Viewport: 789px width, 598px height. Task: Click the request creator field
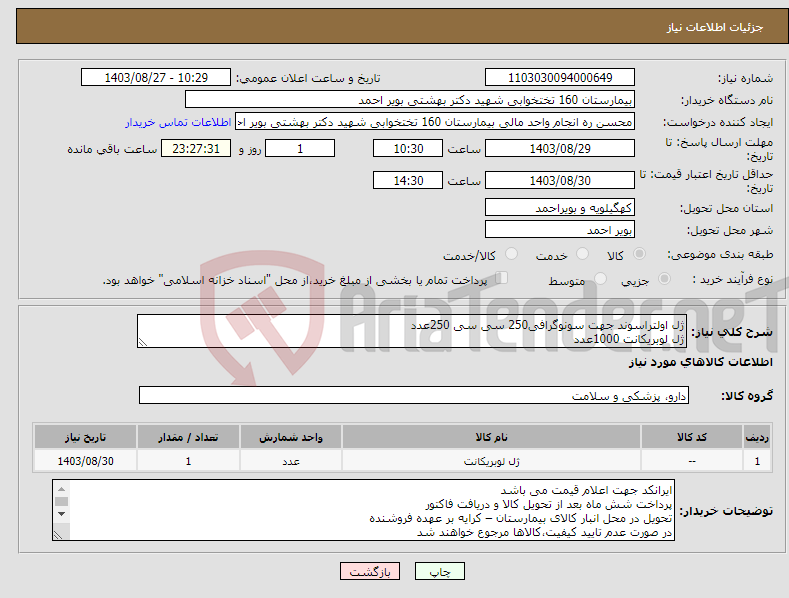click(435, 122)
